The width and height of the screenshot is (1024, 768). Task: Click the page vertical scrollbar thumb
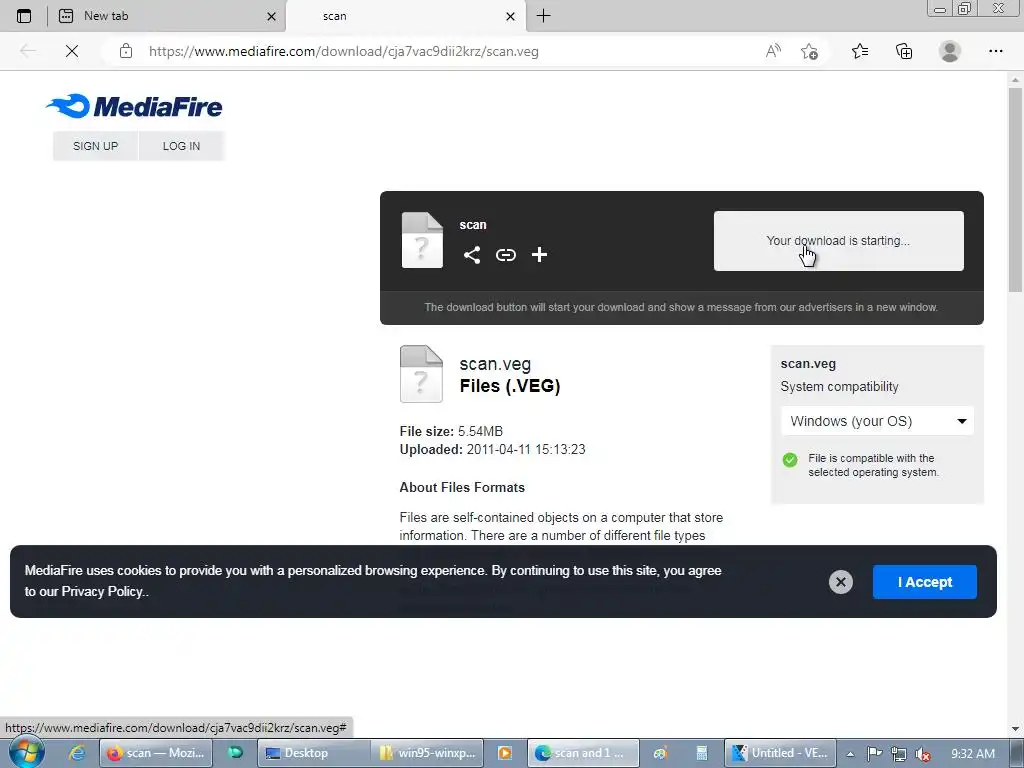point(1015,189)
